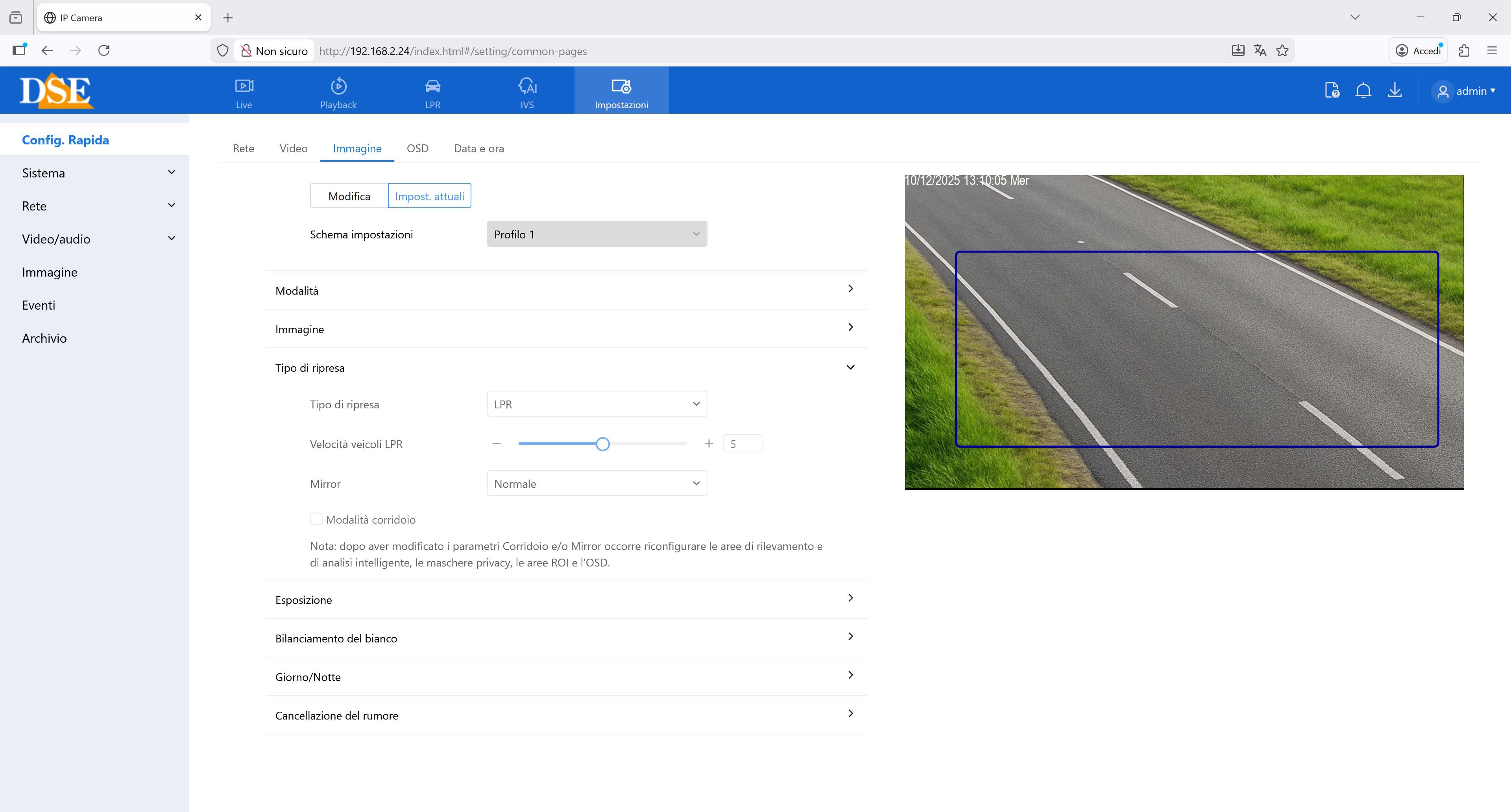Viewport: 1511px width, 812px height.
Task: Click the LPR speed value input field
Action: click(743, 444)
